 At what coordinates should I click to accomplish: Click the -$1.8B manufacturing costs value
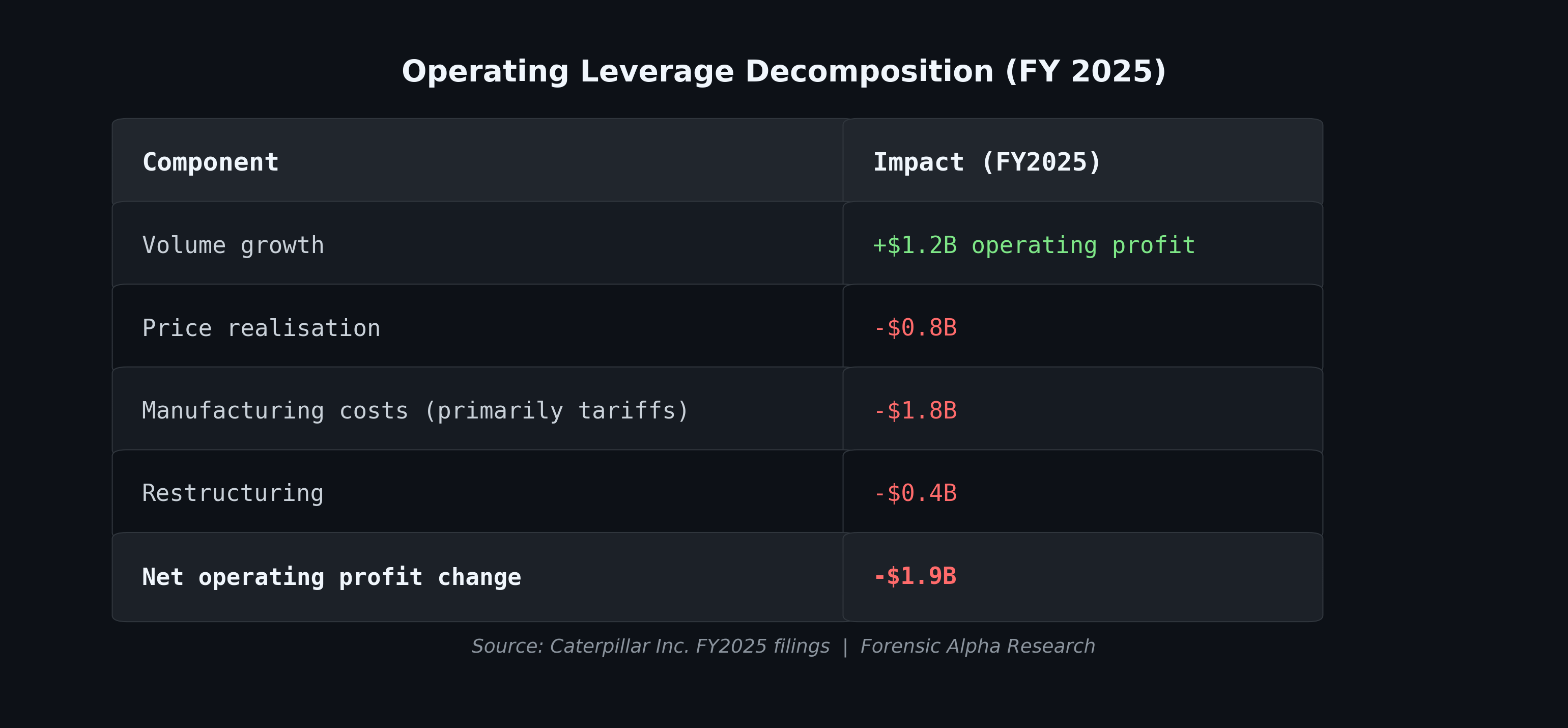pyautogui.click(x=915, y=411)
